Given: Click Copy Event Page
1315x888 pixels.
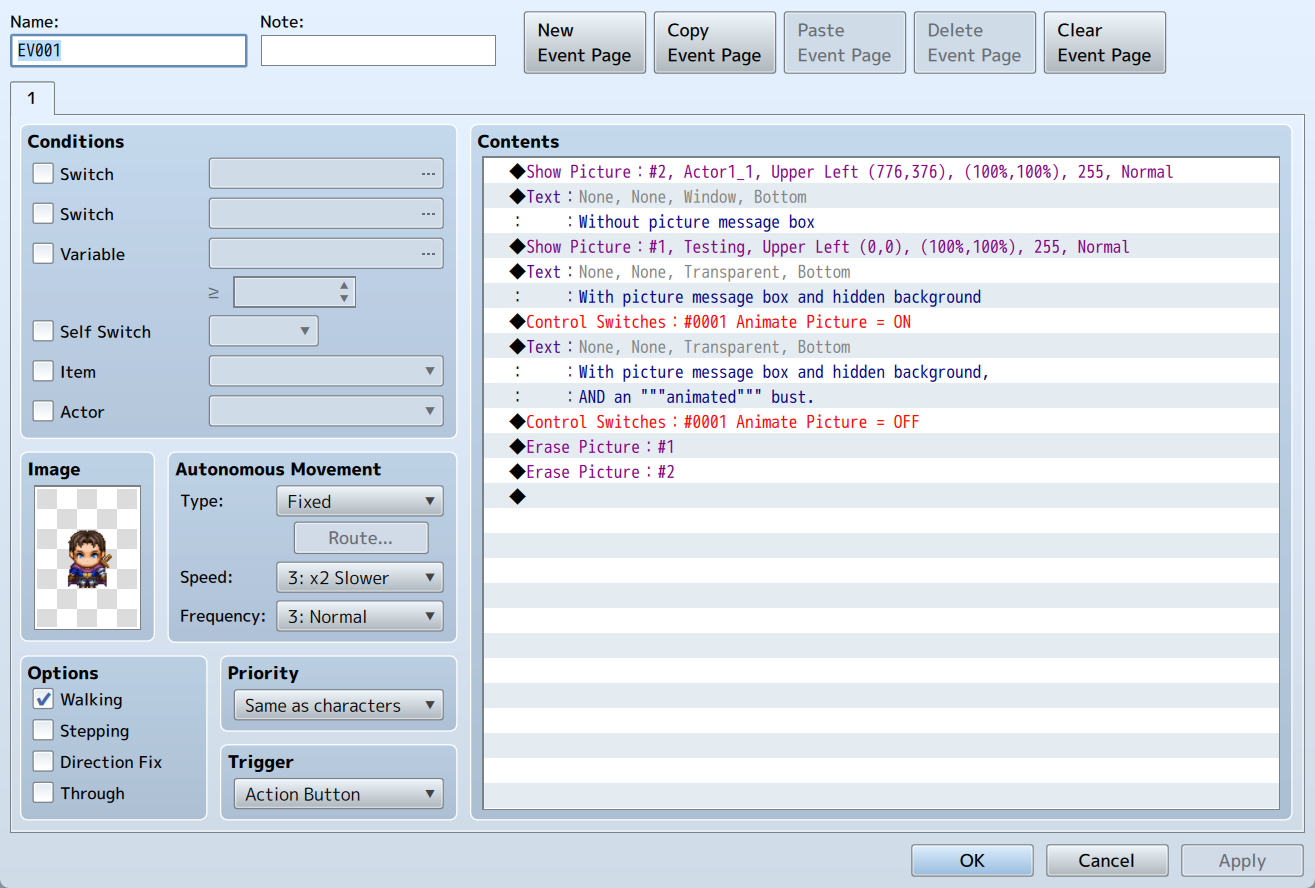Looking at the screenshot, I should click(715, 43).
